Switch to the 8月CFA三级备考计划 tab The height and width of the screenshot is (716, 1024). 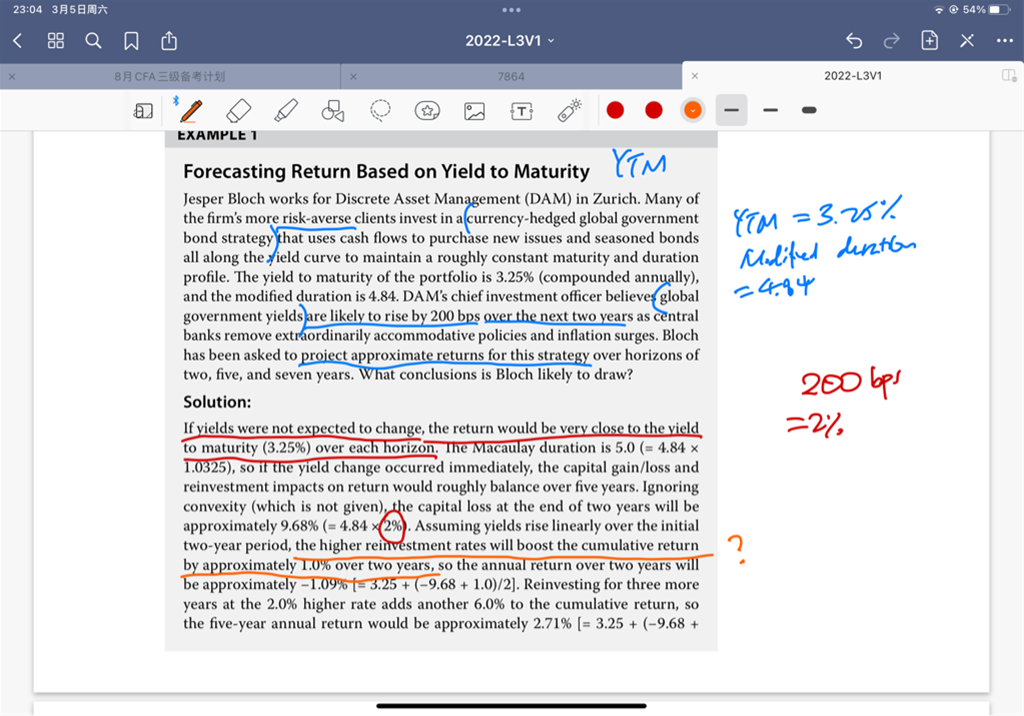click(x=170, y=76)
